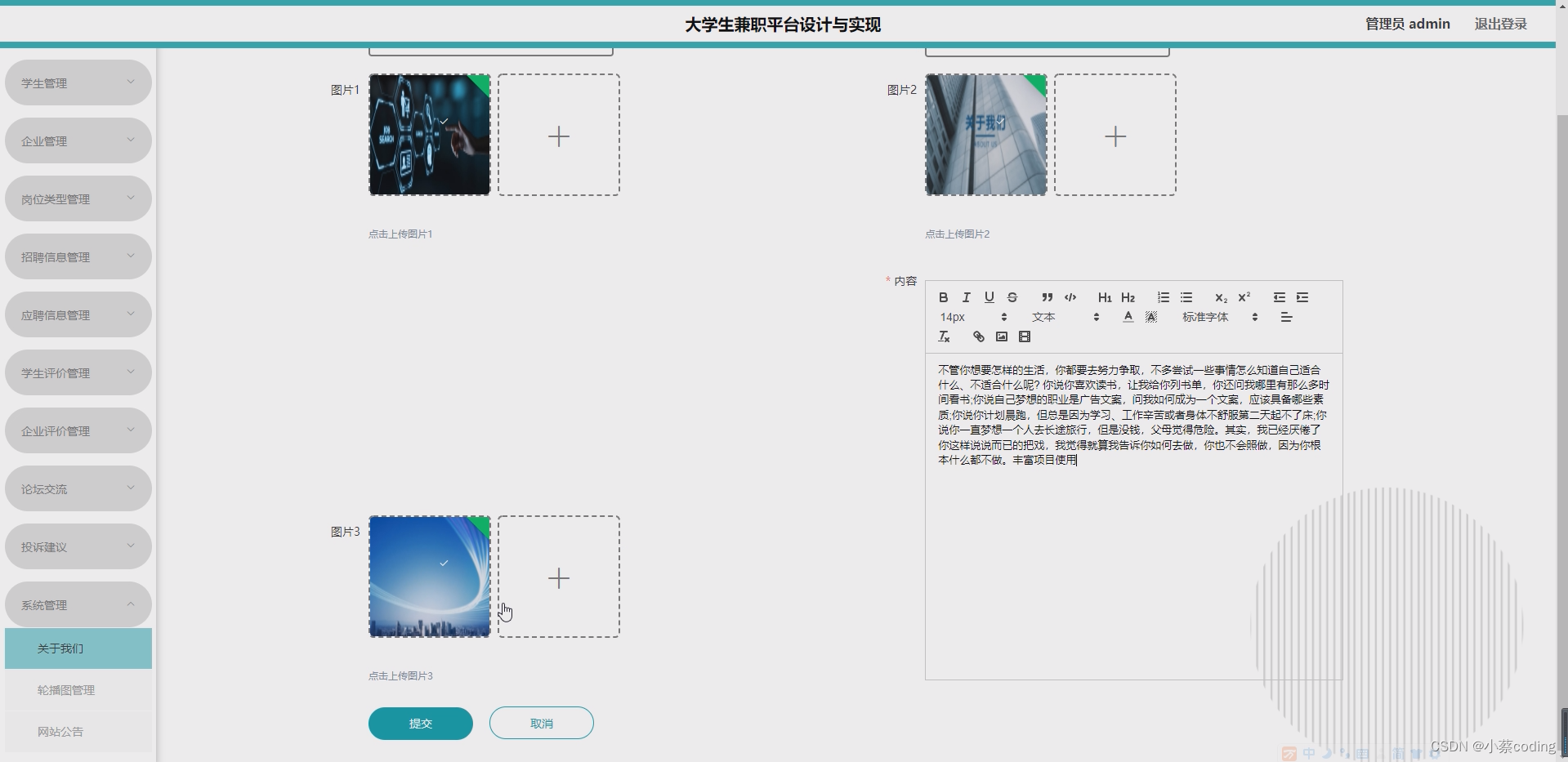The height and width of the screenshot is (762, 1568).
Task: Click the 管理员 admin account label
Action: coord(1407,24)
